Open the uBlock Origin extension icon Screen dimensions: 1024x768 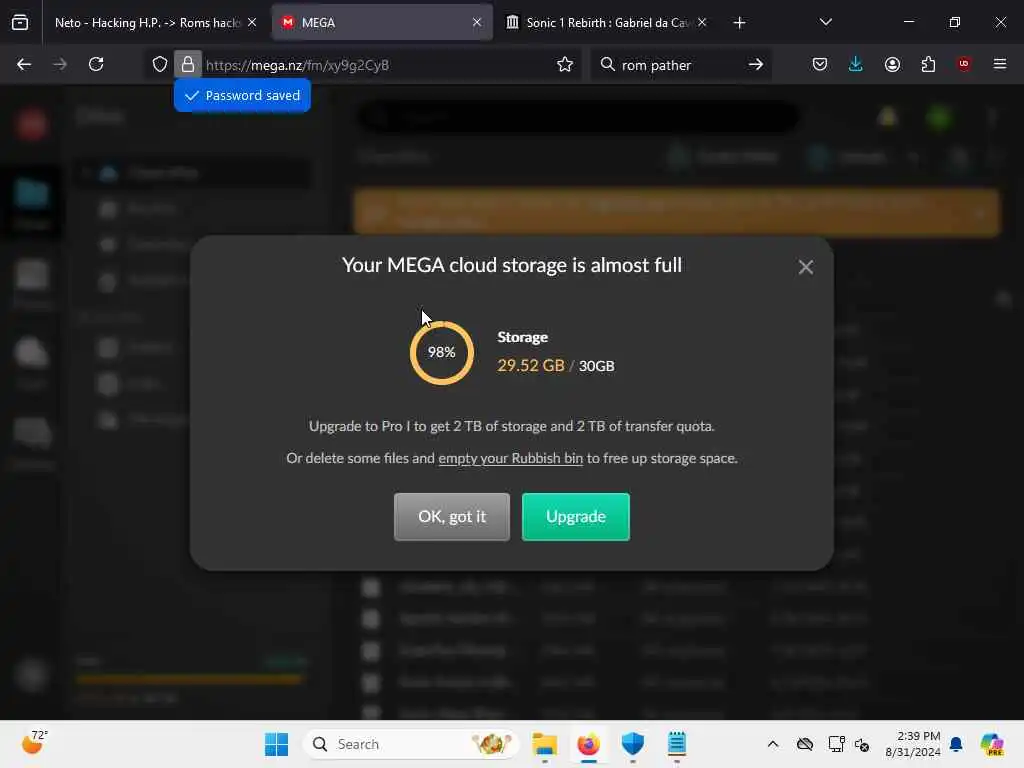tap(964, 64)
